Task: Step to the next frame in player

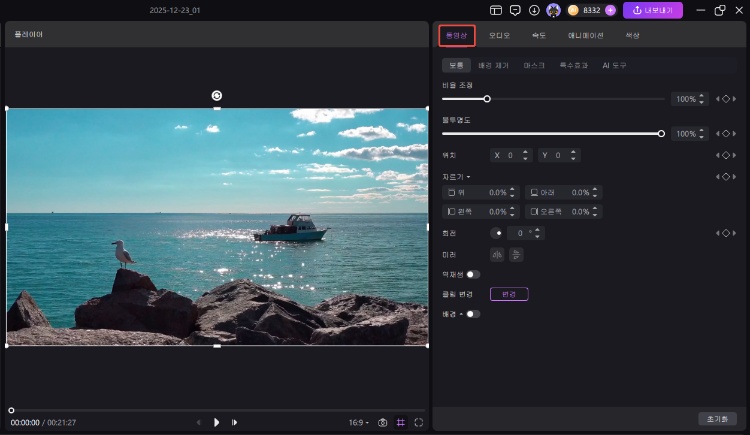Action: (x=234, y=423)
